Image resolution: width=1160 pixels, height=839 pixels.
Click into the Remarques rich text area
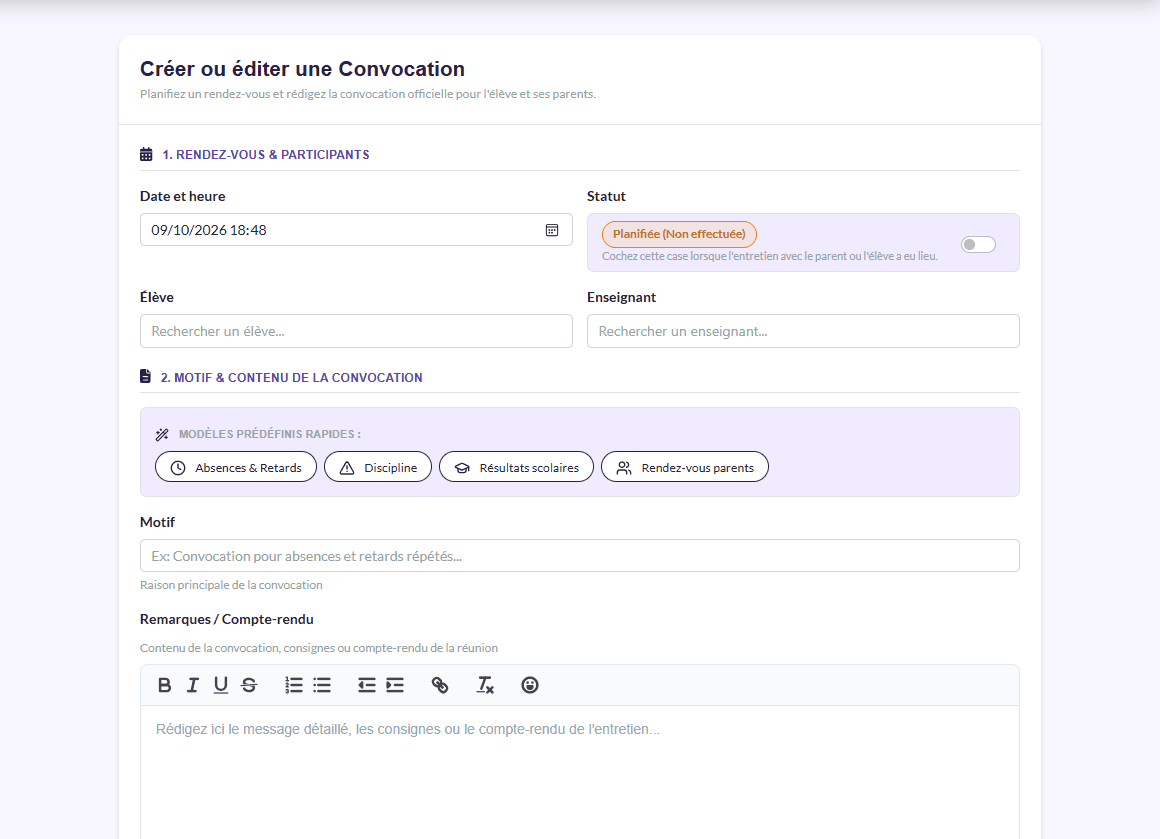pos(580,772)
